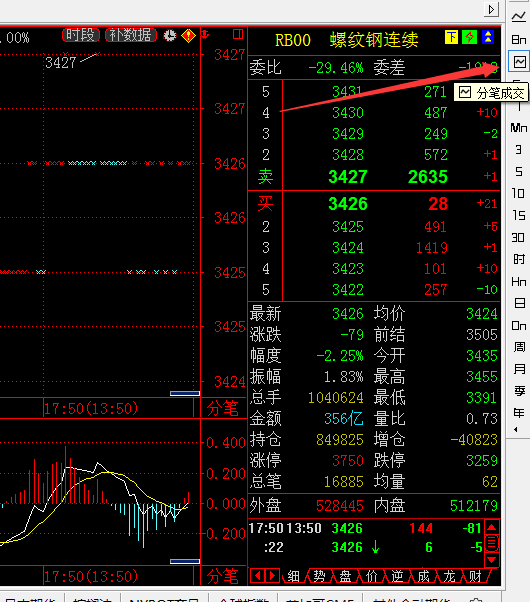Click the 内盘 value 512179
Viewport: 530px width, 602px height.
474,506
